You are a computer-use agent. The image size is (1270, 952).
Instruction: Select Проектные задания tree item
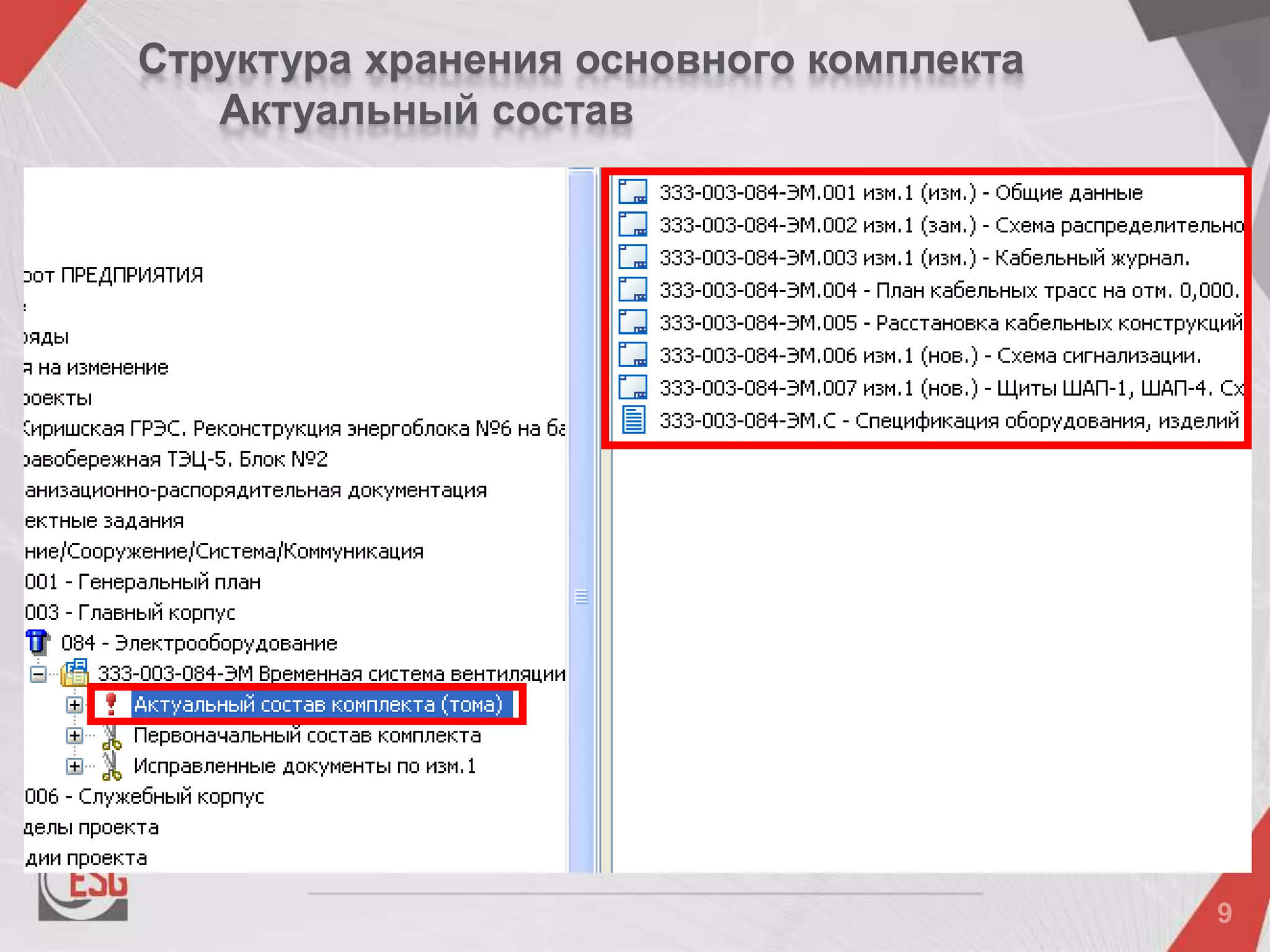[104, 521]
